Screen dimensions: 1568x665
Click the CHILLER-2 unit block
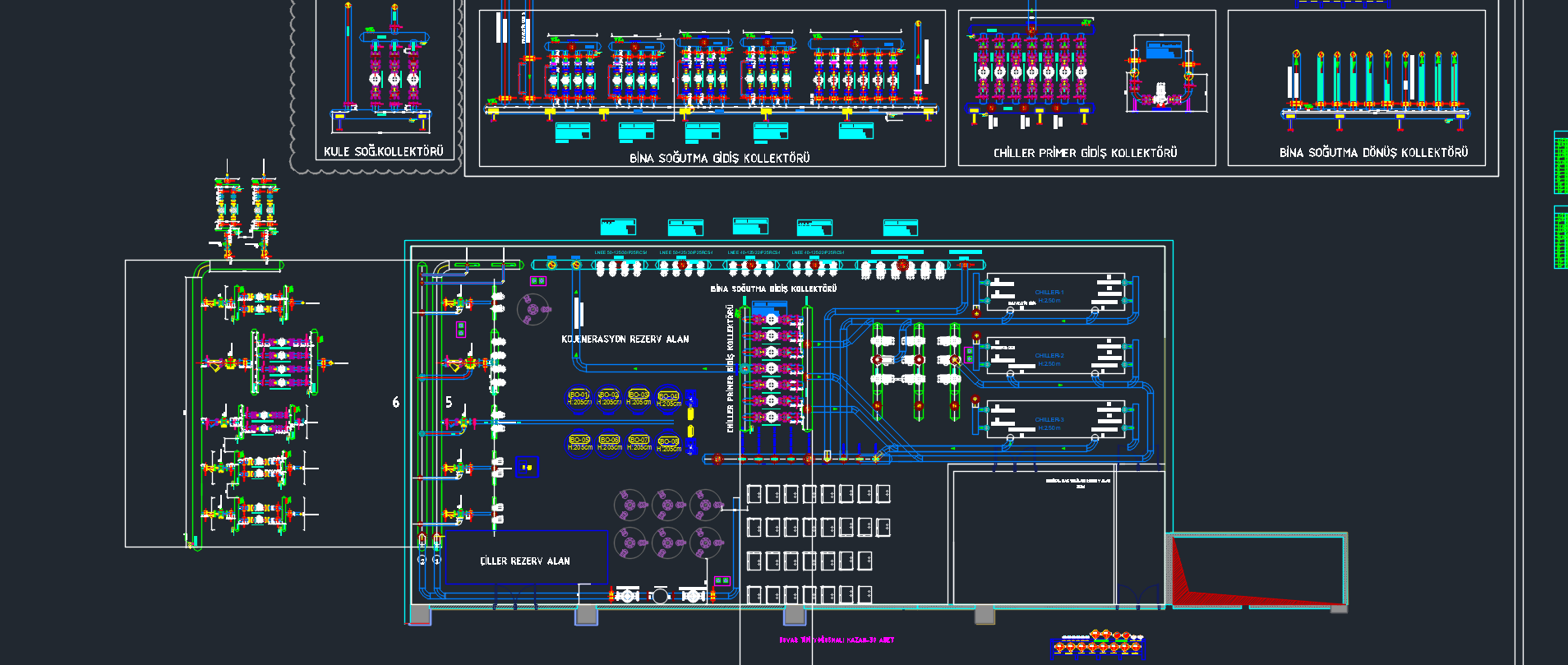click(1055, 358)
